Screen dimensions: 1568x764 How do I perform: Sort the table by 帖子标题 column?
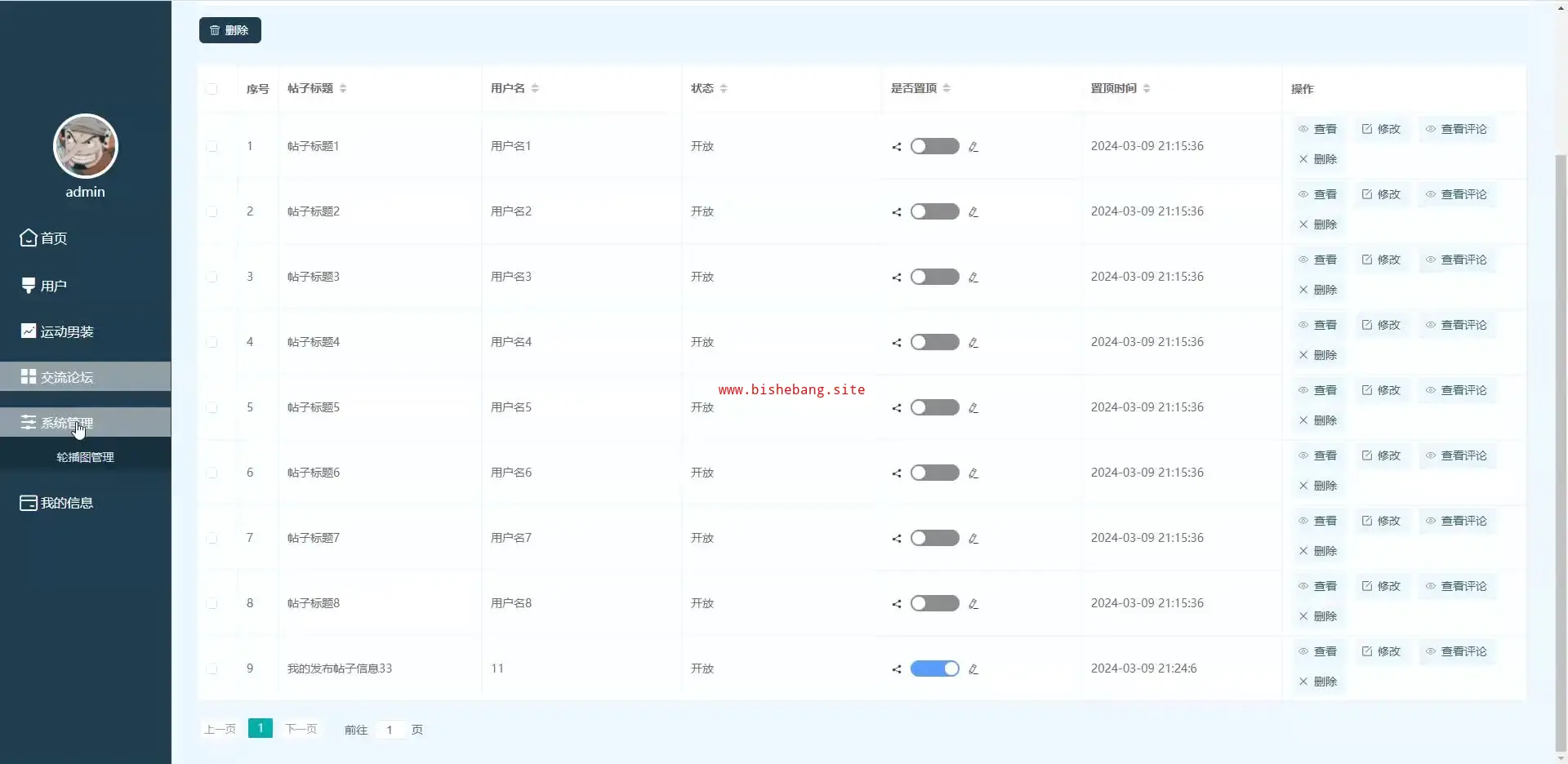tap(343, 88)
